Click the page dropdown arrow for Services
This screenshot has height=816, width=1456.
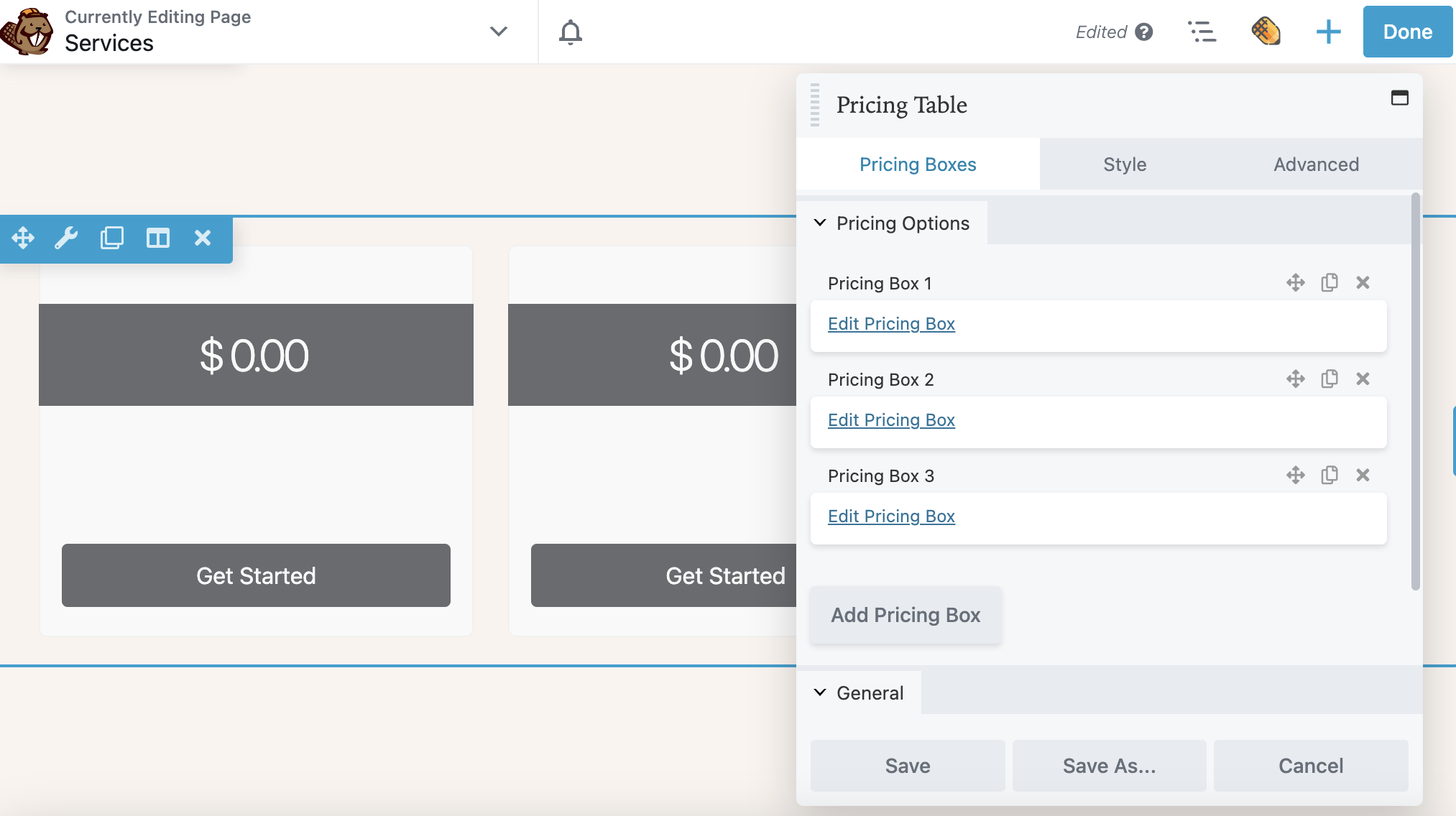coord(500,30)
